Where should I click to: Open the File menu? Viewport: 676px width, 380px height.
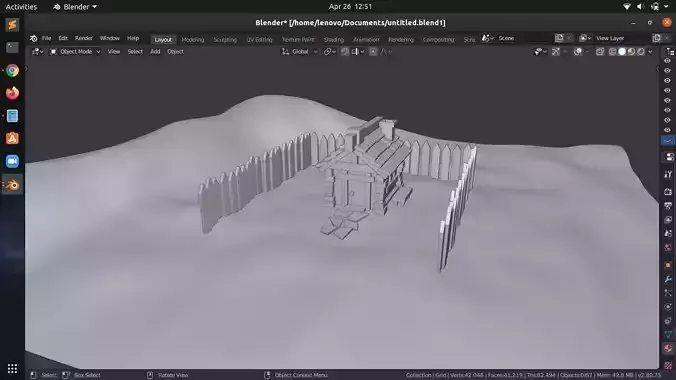coord(46,38)
